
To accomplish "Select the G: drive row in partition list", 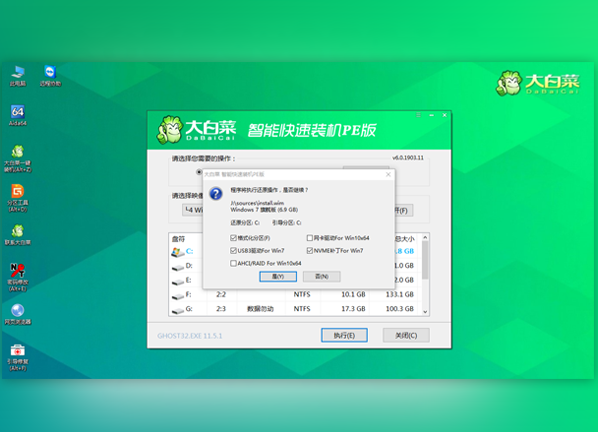I will 295,308.
